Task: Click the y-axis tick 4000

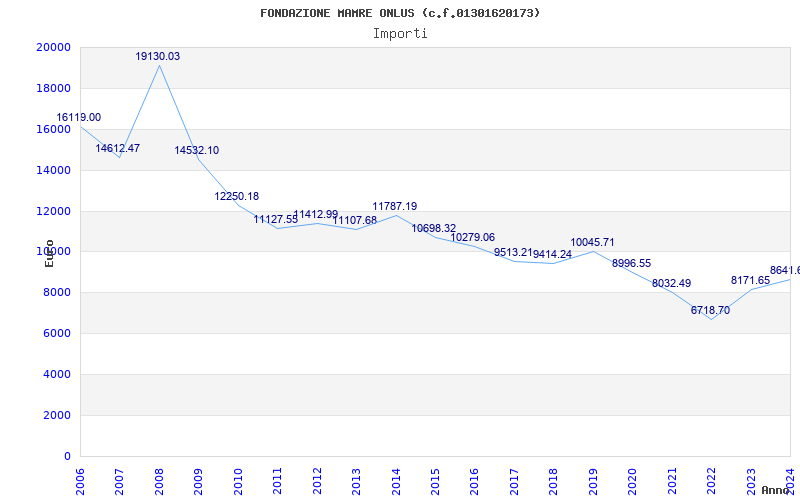Action: pyautogui.click(x=57, y=374)
